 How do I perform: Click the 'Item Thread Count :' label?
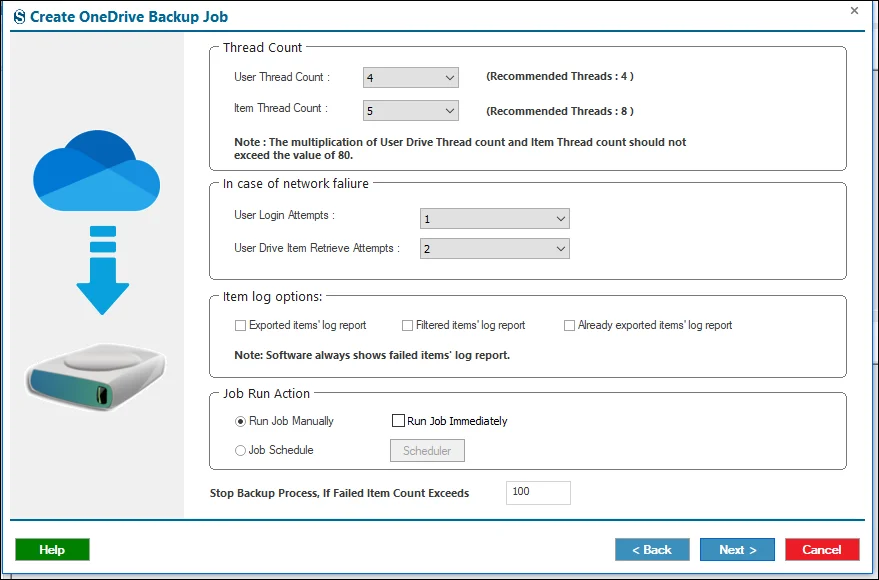(281, 108)
